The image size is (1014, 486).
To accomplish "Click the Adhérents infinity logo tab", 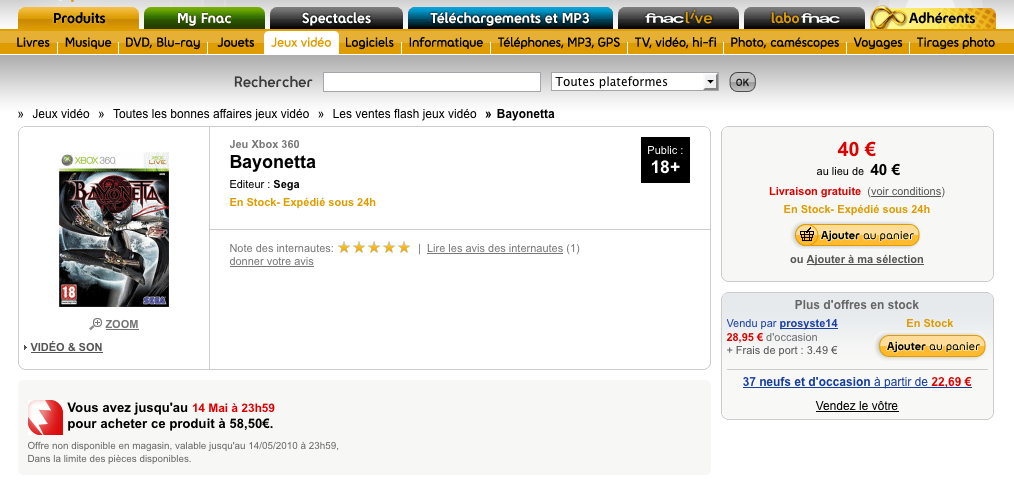I will click(x=932, y=18).
